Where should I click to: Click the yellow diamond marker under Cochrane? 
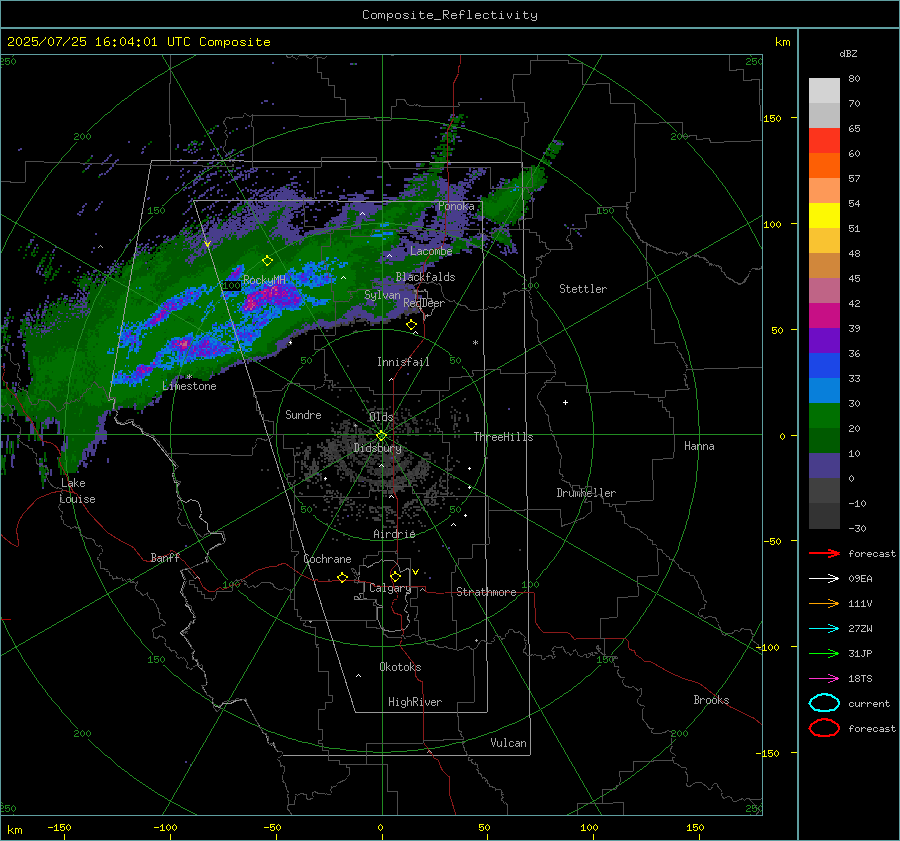[342, 577]
